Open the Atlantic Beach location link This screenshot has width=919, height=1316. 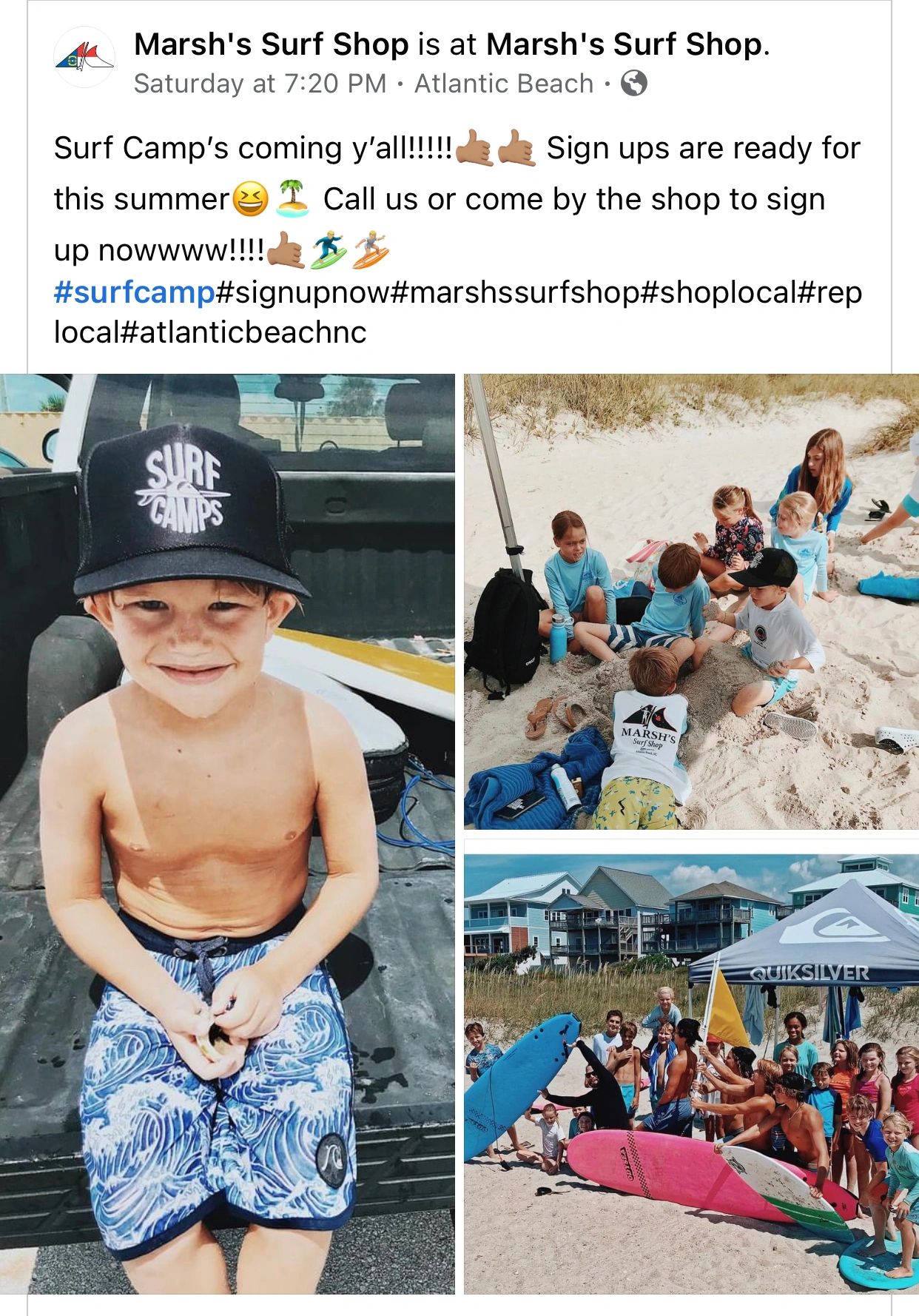click(x=504, y=84)
